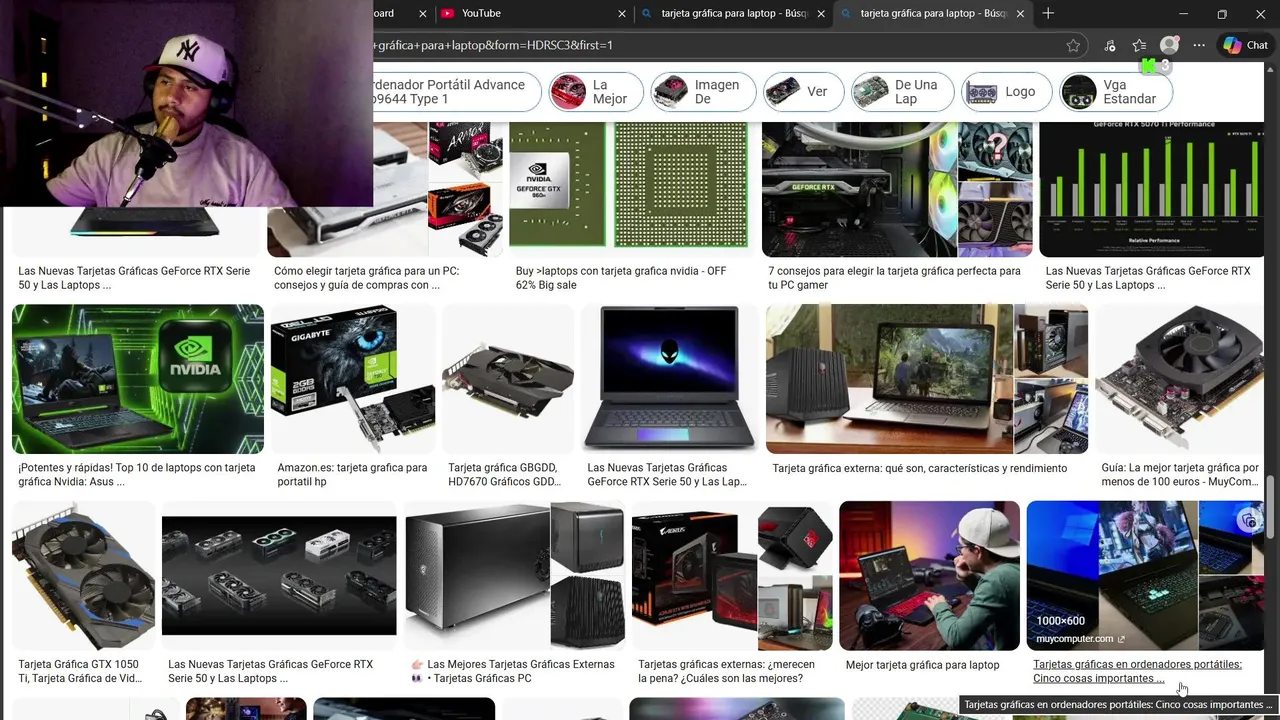Open a new browser tab
The image size is (1280, 720).
(x=1048, y=13)
